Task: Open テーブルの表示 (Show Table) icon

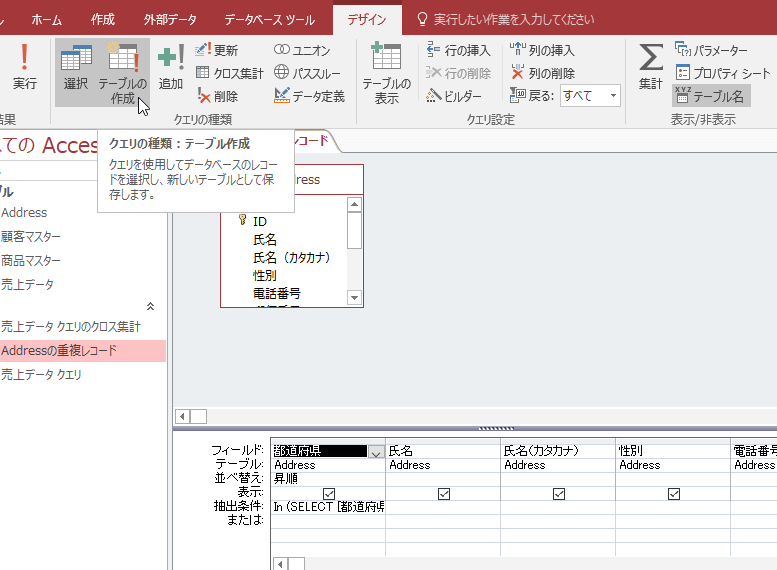Action: (x=386, y=73)
